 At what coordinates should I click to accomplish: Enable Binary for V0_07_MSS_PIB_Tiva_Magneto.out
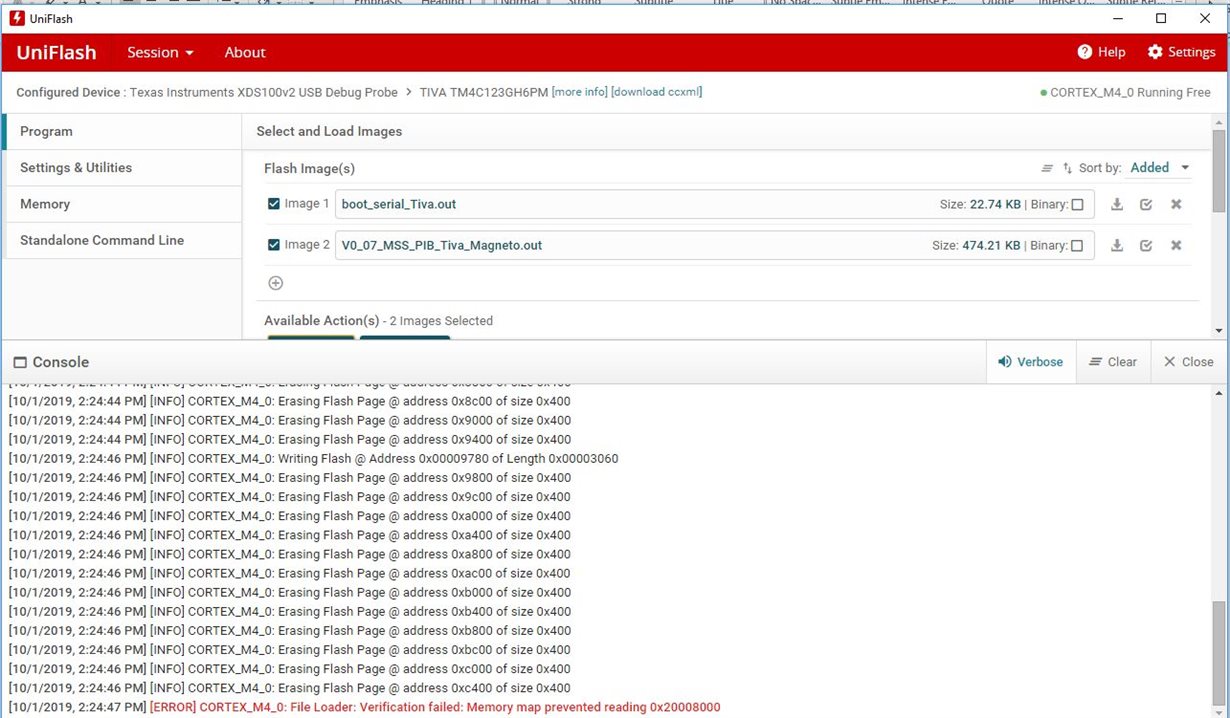[x=1077, y=245]
